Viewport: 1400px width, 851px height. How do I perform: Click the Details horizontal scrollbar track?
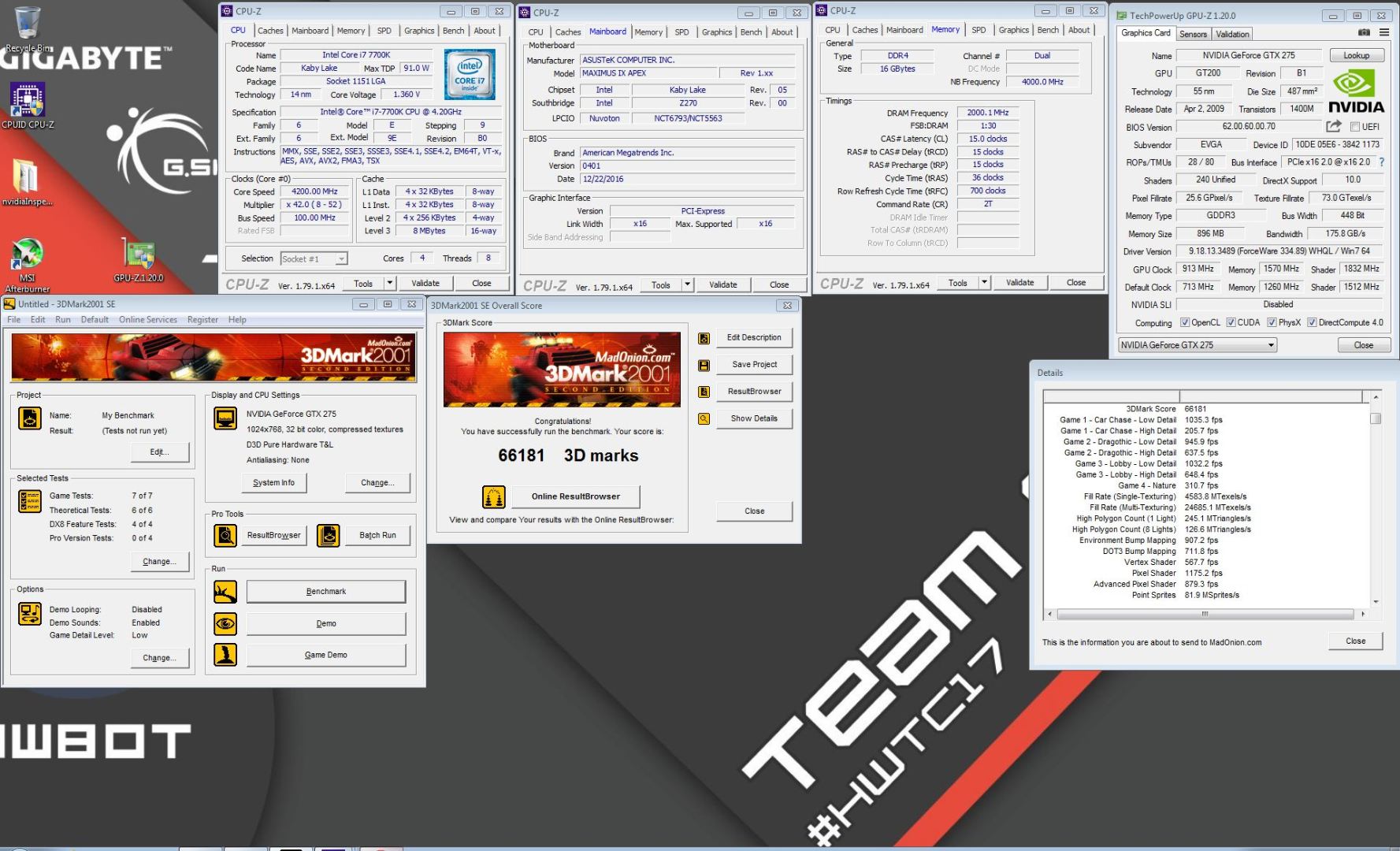coord(1205,614)
